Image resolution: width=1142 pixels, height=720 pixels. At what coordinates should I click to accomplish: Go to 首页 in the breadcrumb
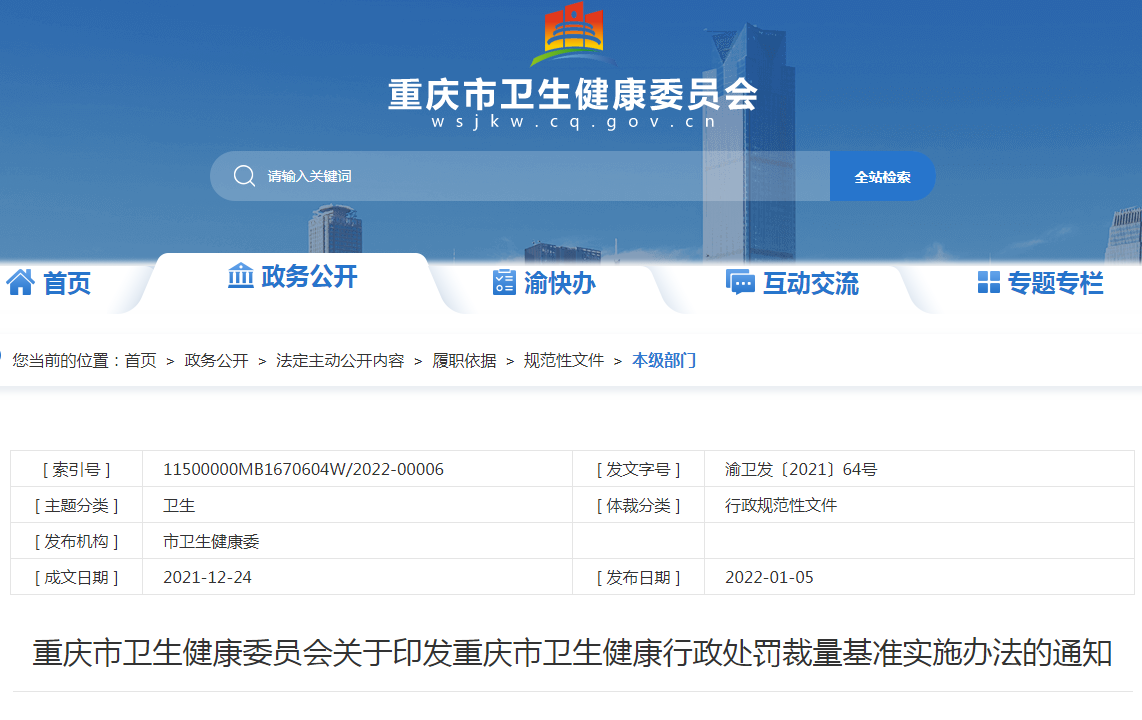[141, 360]
